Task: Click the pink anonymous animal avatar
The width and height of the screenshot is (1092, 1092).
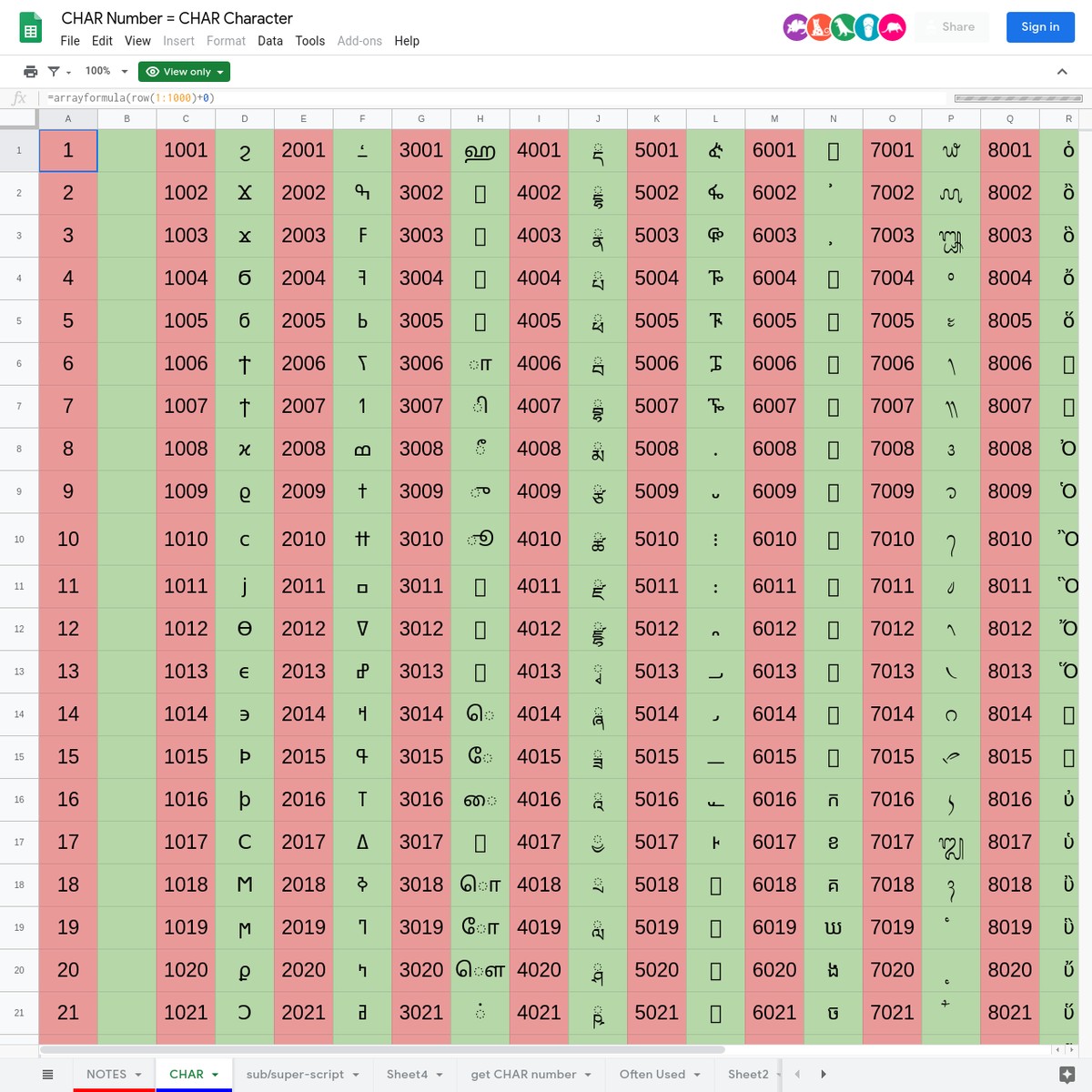Action: (893, 27)
